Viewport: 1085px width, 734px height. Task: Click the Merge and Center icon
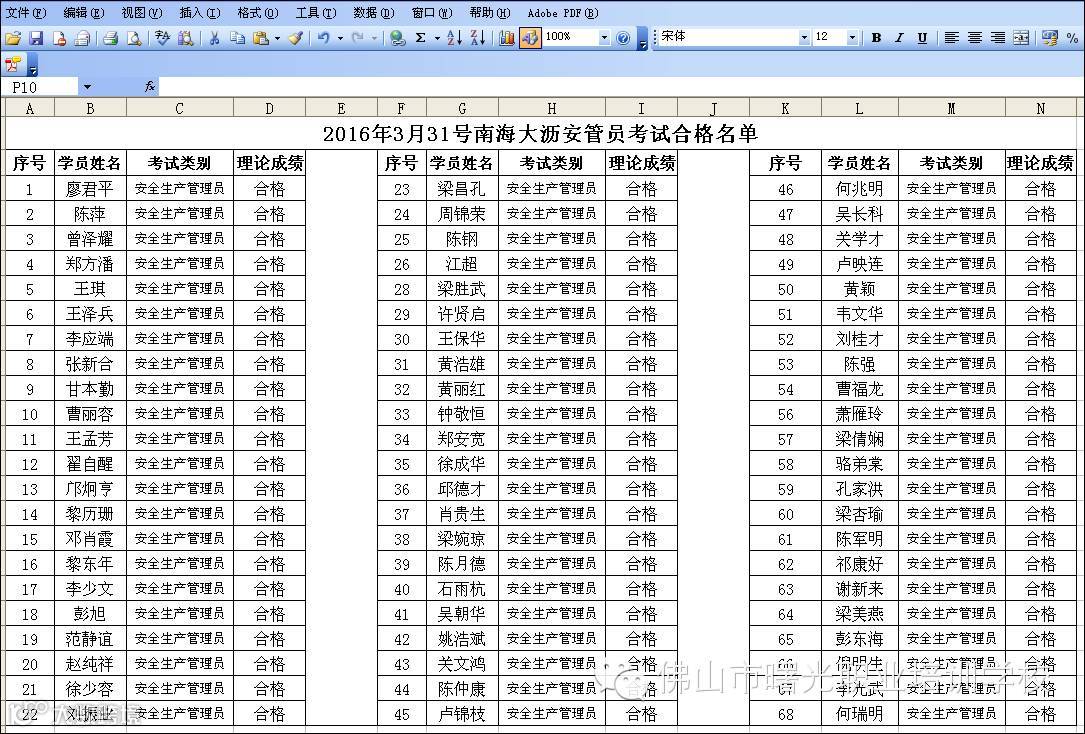[x=1021, y=39]
